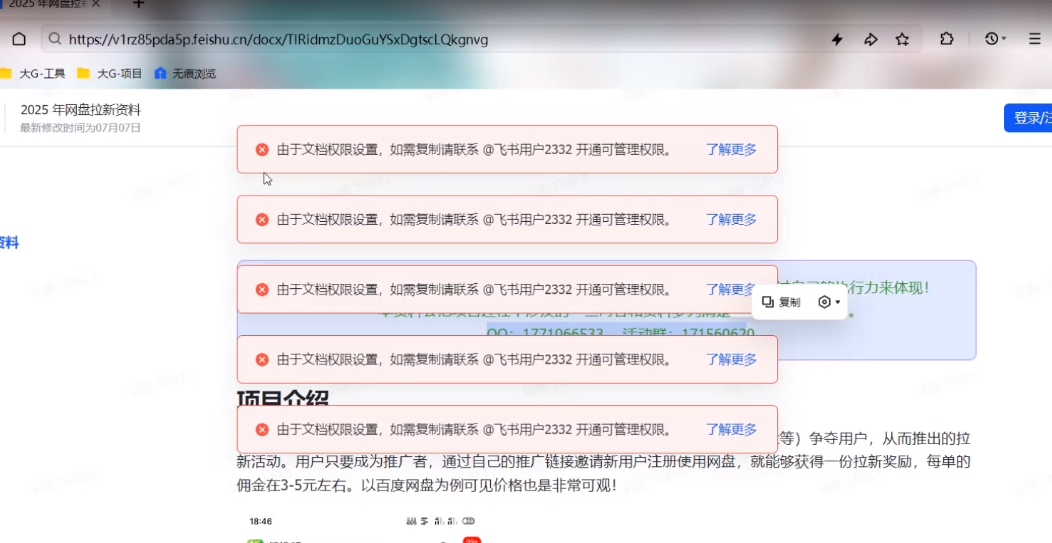Screen dimensions: 1052x543
Task: Click 了解更多 in the bottom notification
Action: (731, 430)
